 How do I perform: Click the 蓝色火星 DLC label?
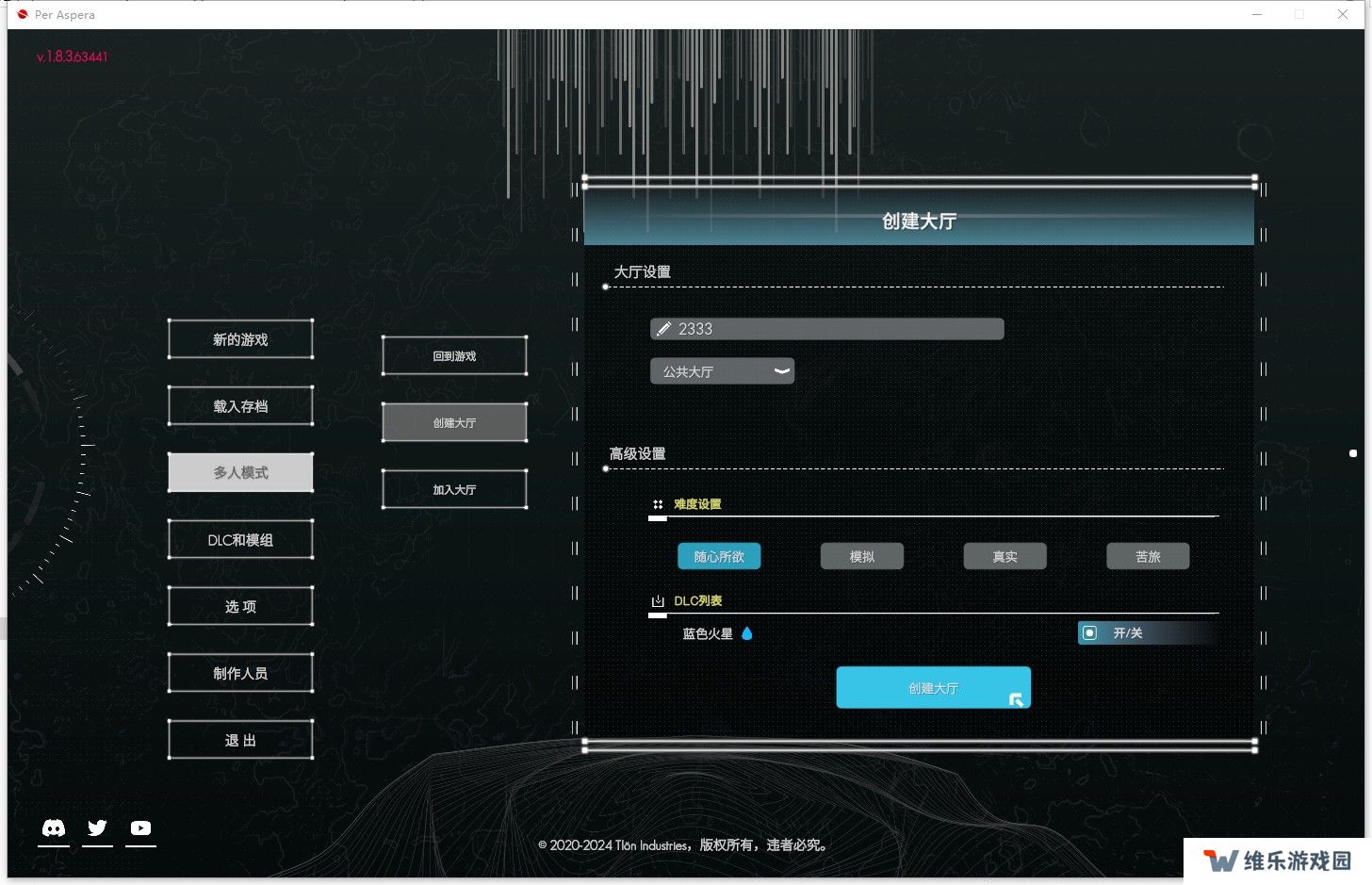point(708,633)
